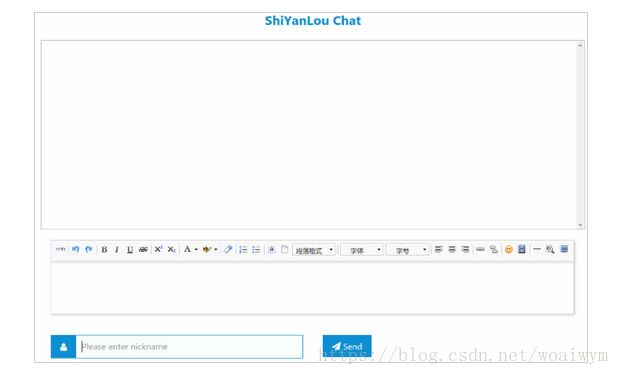Click the HTML source view icon

pyautogui.click(x=60, y=249)
